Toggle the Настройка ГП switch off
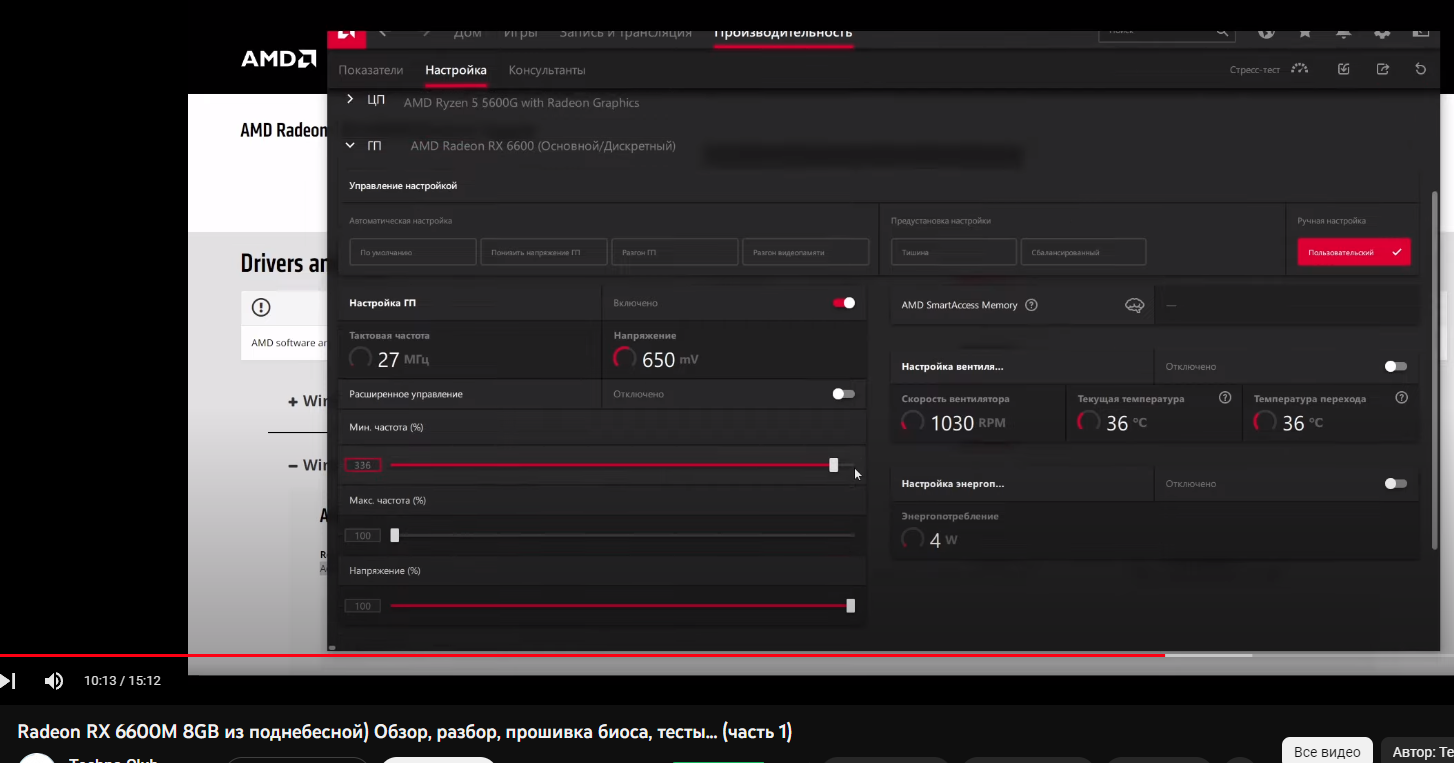Image resolution: width=1454 pixels, height=763 pixels. (x=844, y=303)
